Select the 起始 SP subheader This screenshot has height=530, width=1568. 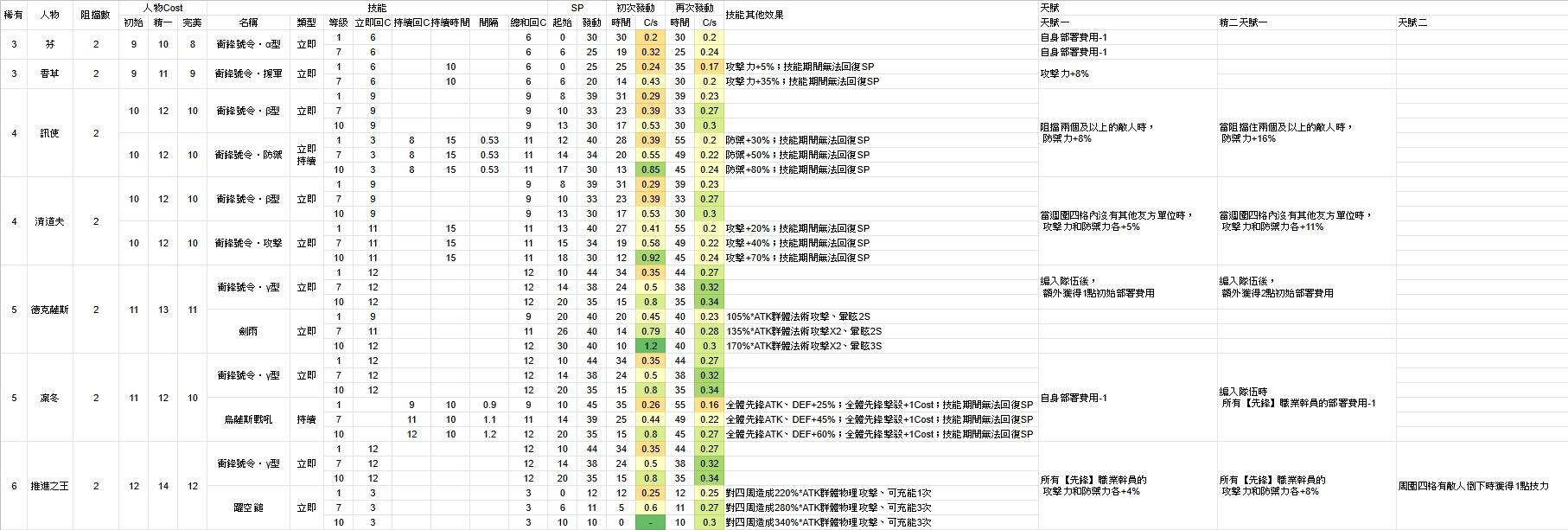pyautogui.click(x=562, y=22)
